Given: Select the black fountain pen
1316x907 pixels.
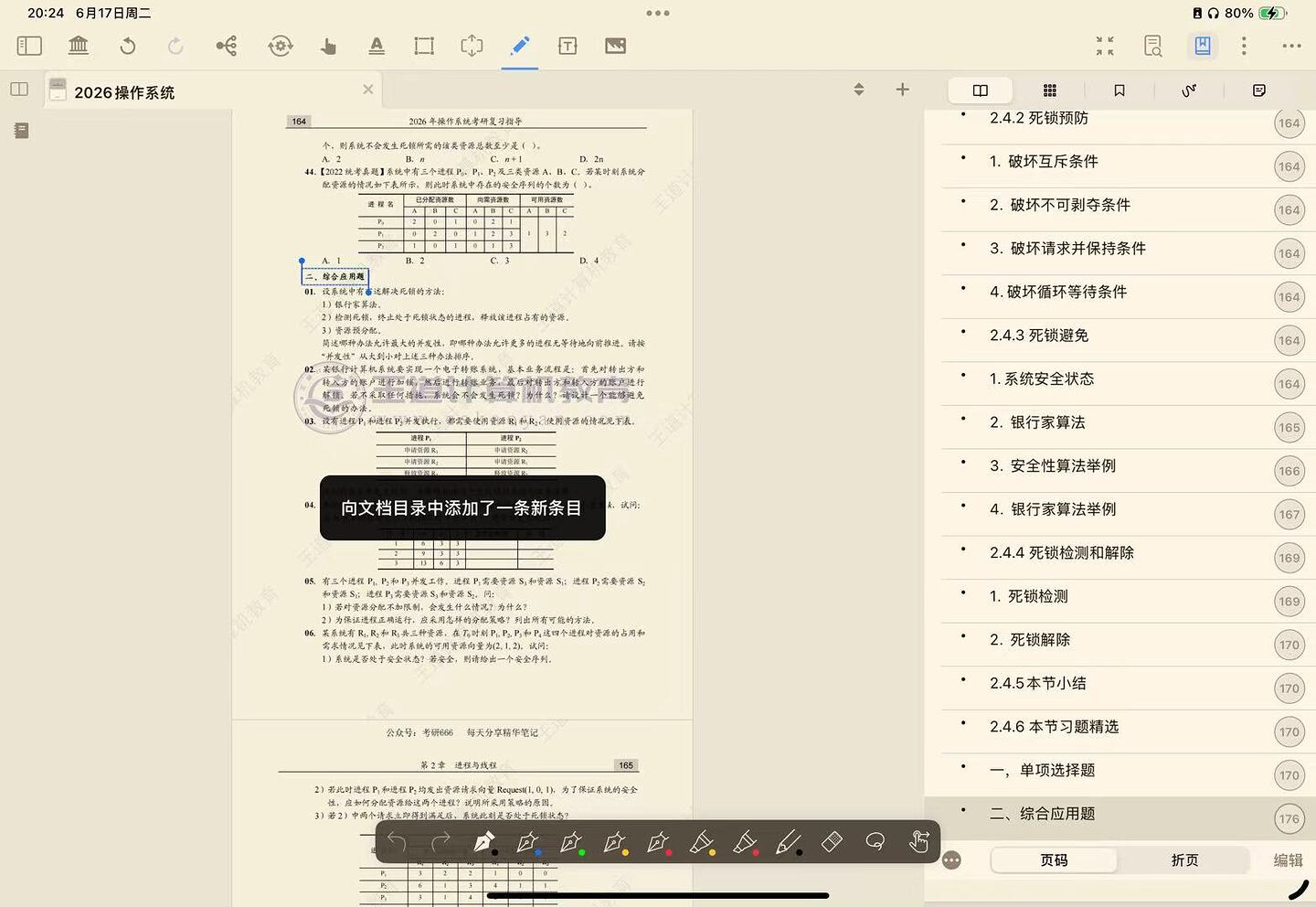Looking at the screenshot, I should 484,841.
